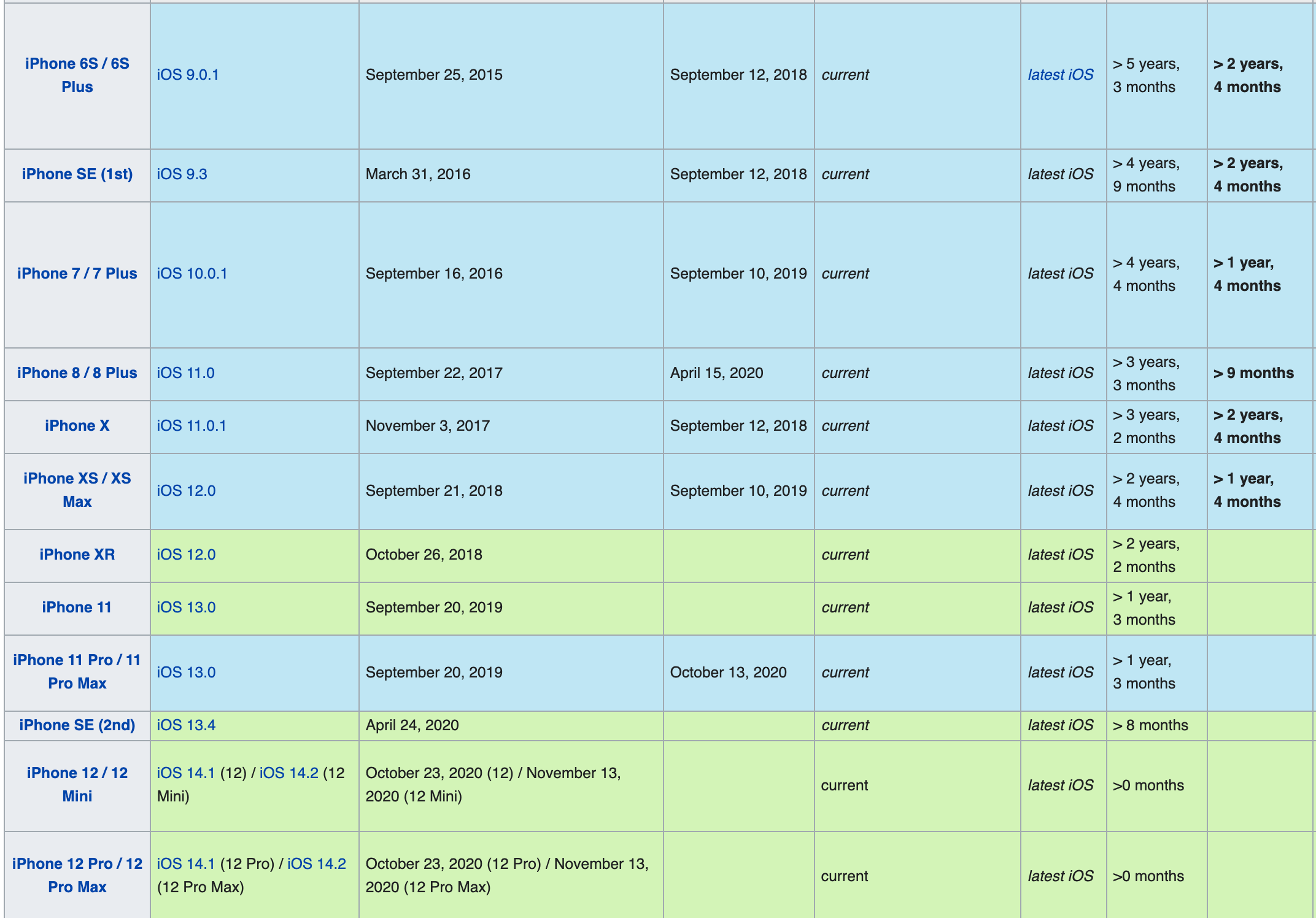Viewport: 1316px width, 918px height.
Task: Open the iOS 10.0.1 link
Action: click(x=192, y=274)
